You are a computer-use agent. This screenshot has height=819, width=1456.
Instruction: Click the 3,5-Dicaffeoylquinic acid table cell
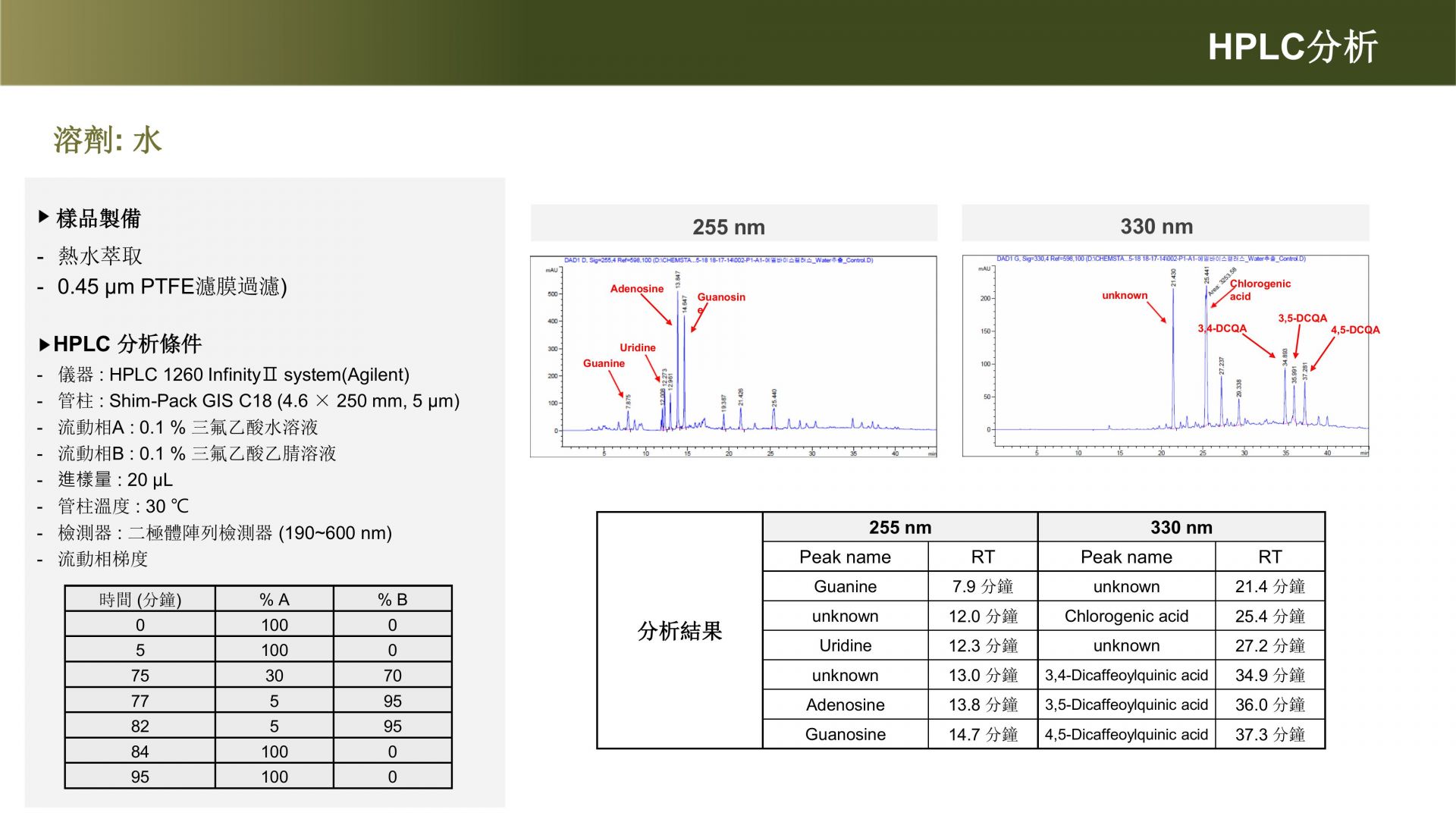1126,704
